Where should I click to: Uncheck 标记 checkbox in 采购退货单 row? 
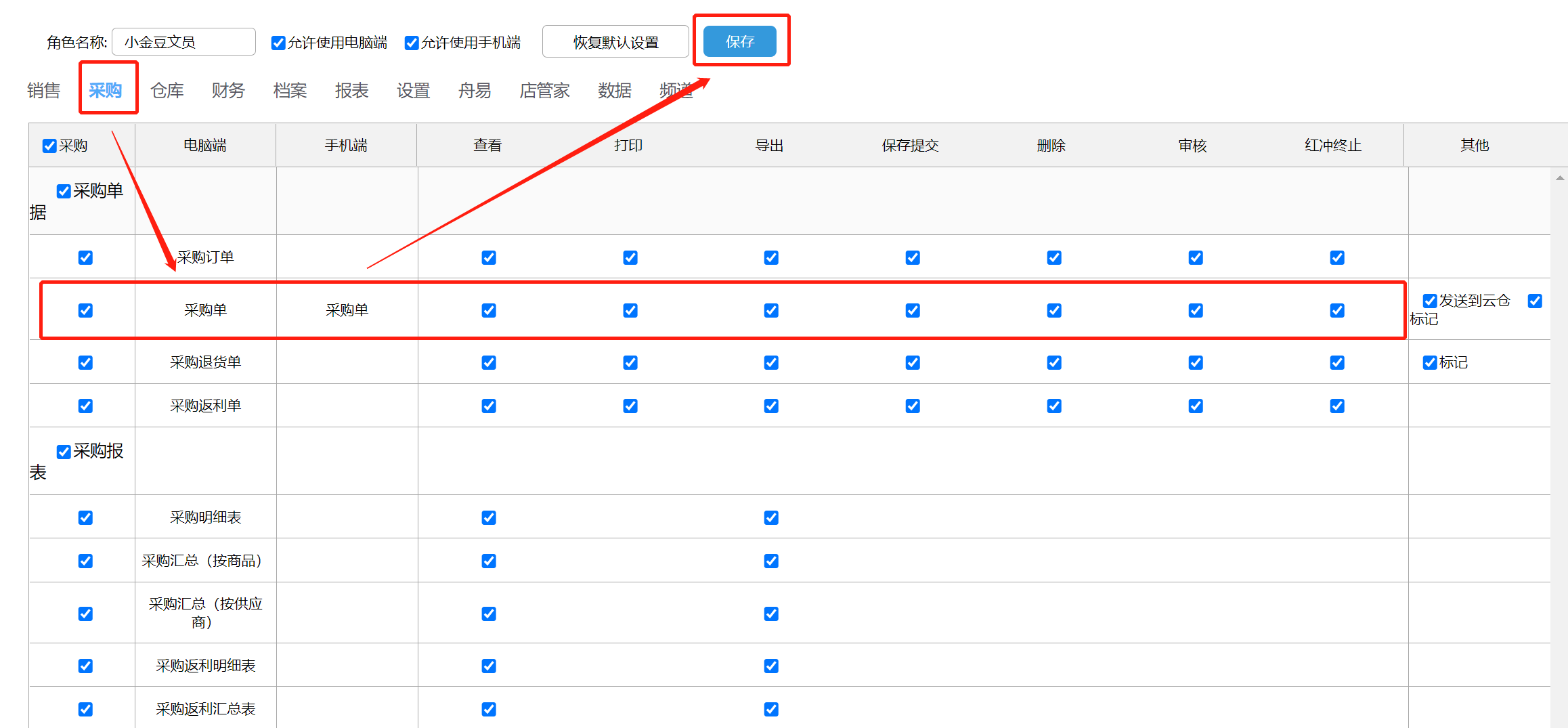point(1430,362)
